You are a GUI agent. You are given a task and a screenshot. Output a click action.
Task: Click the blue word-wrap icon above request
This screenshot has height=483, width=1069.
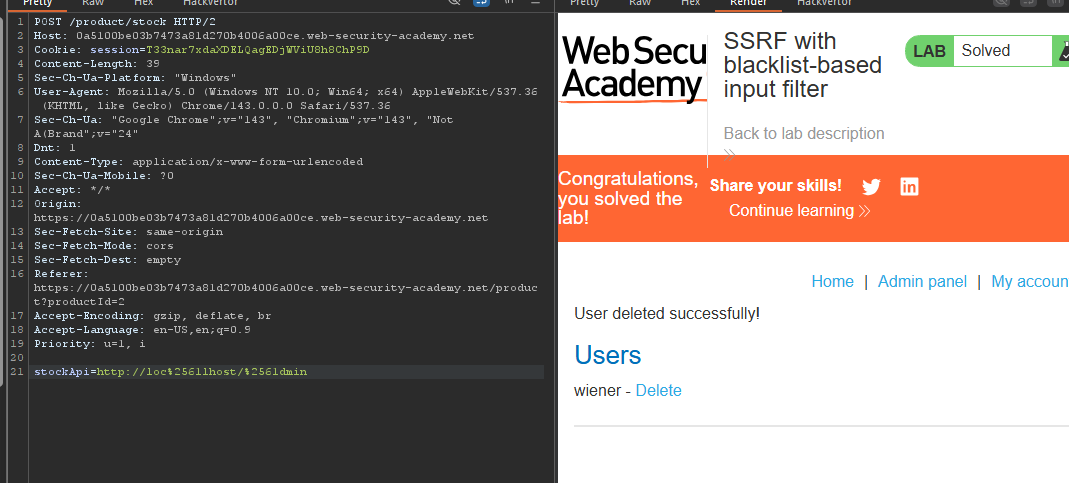click(481, 3)
